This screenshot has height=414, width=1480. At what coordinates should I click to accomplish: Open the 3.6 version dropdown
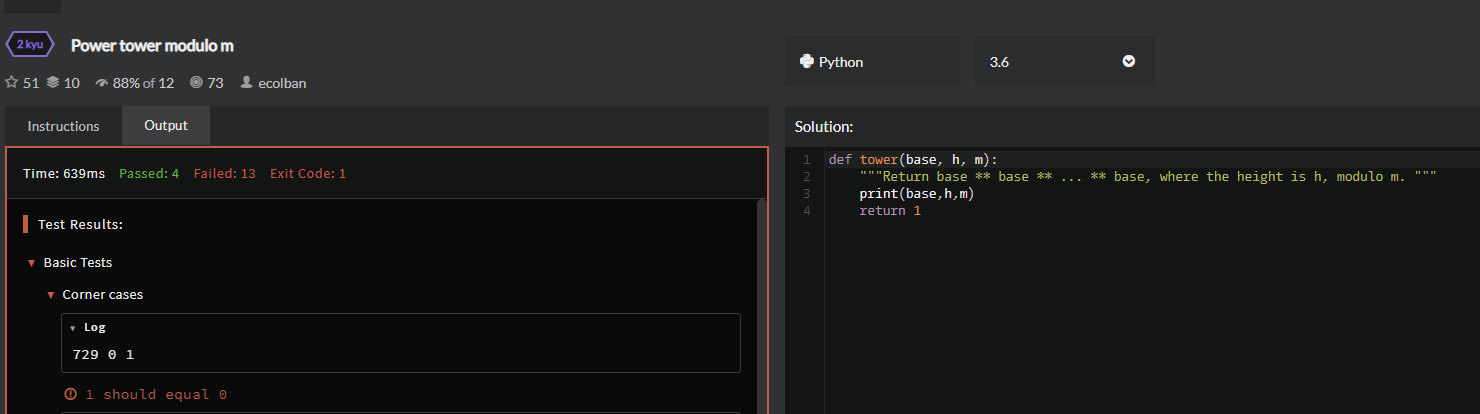(x=1065, y=61)
